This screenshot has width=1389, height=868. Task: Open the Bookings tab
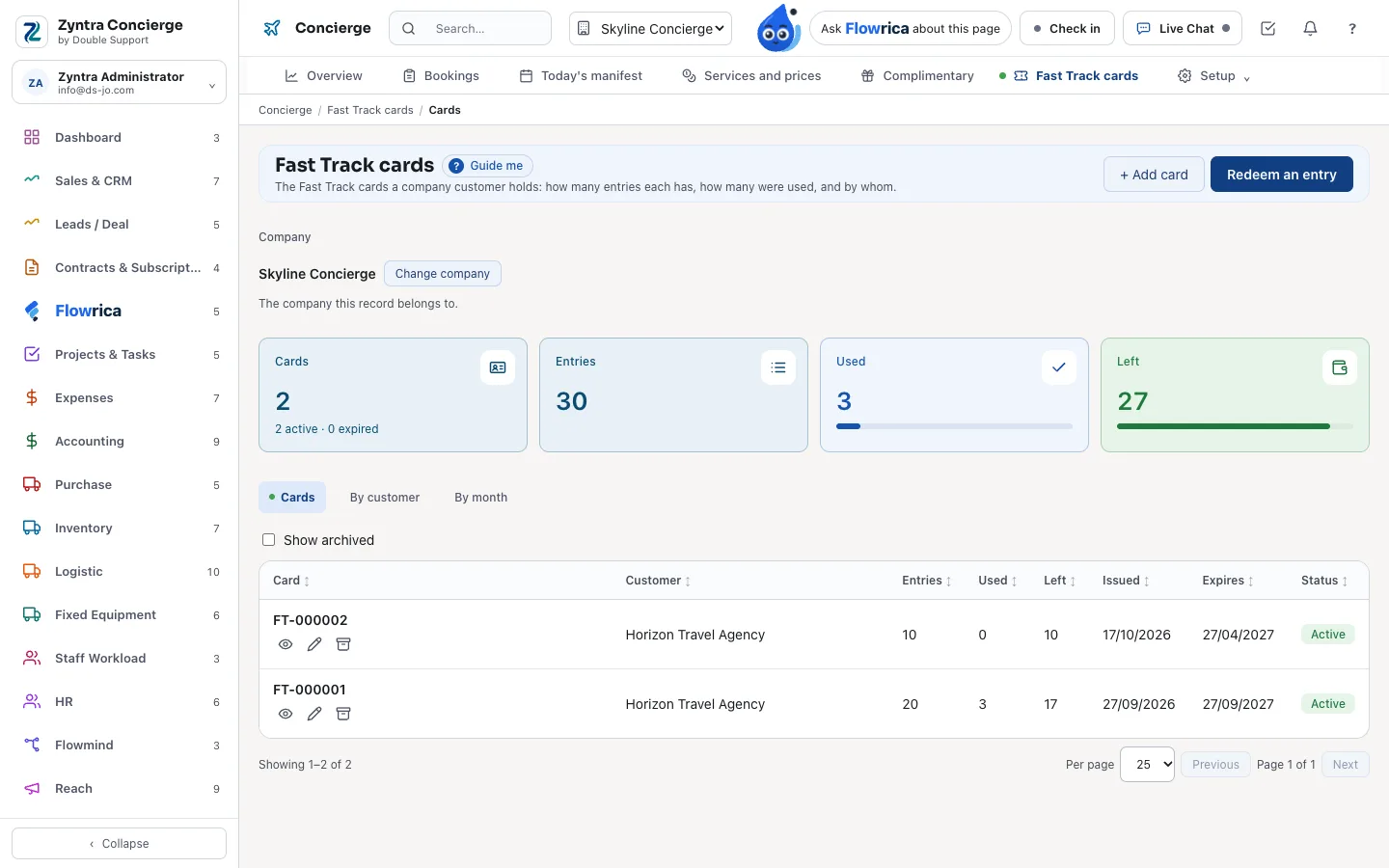[x=441, y=76]
